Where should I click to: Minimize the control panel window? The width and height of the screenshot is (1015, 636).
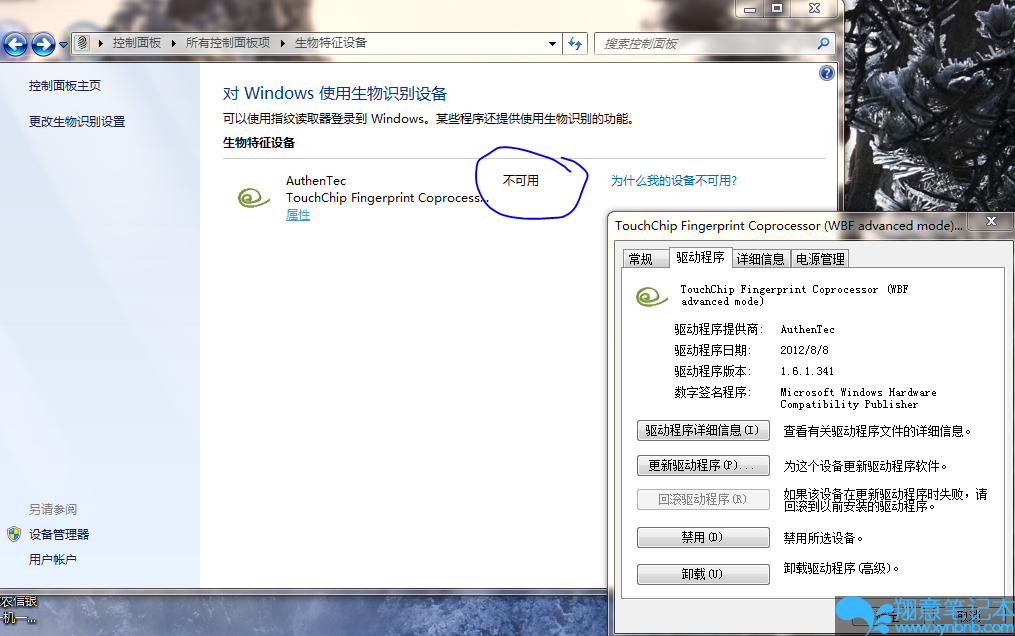tap(750, 9)
